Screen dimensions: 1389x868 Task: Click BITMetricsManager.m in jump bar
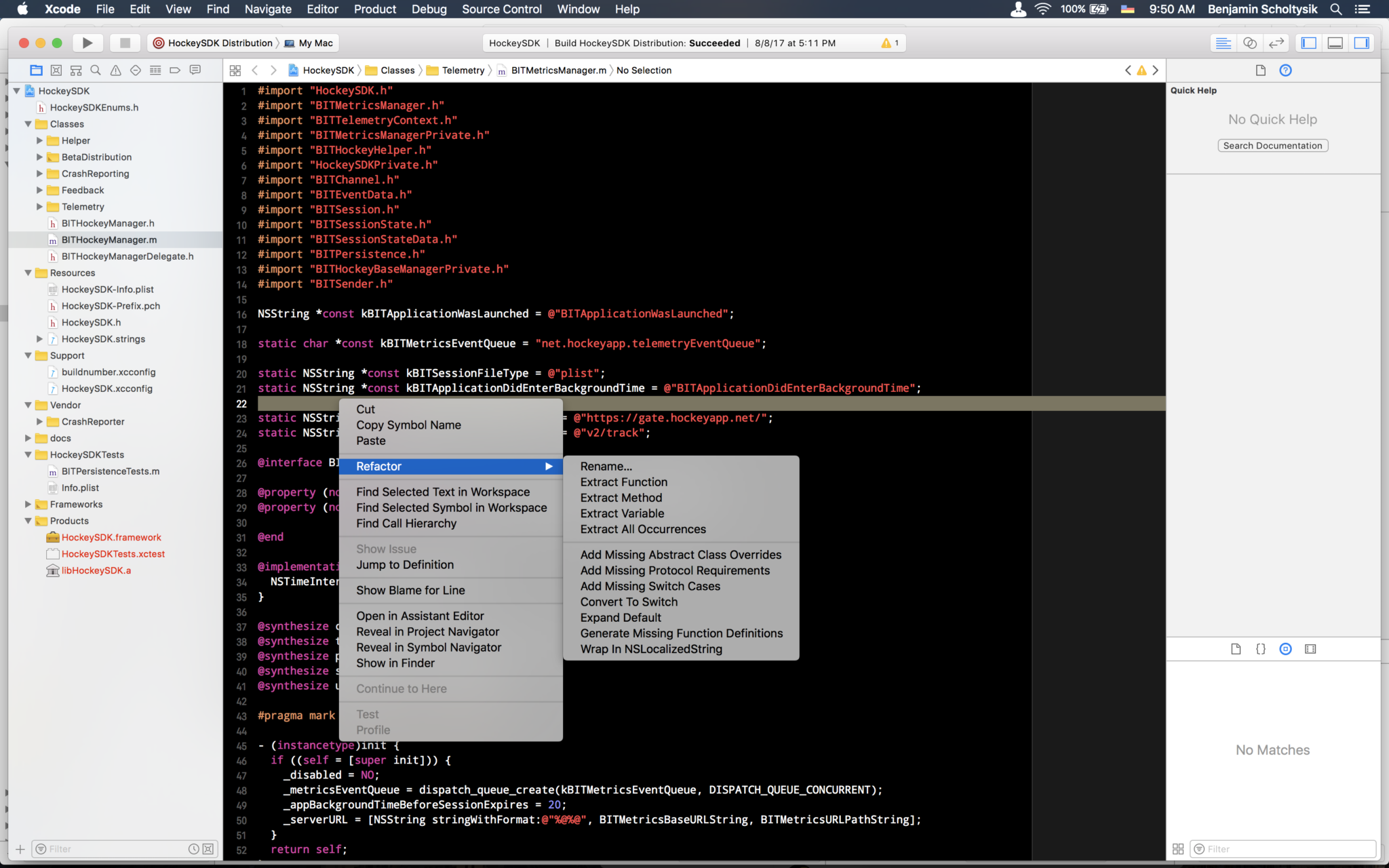[551, 71]
